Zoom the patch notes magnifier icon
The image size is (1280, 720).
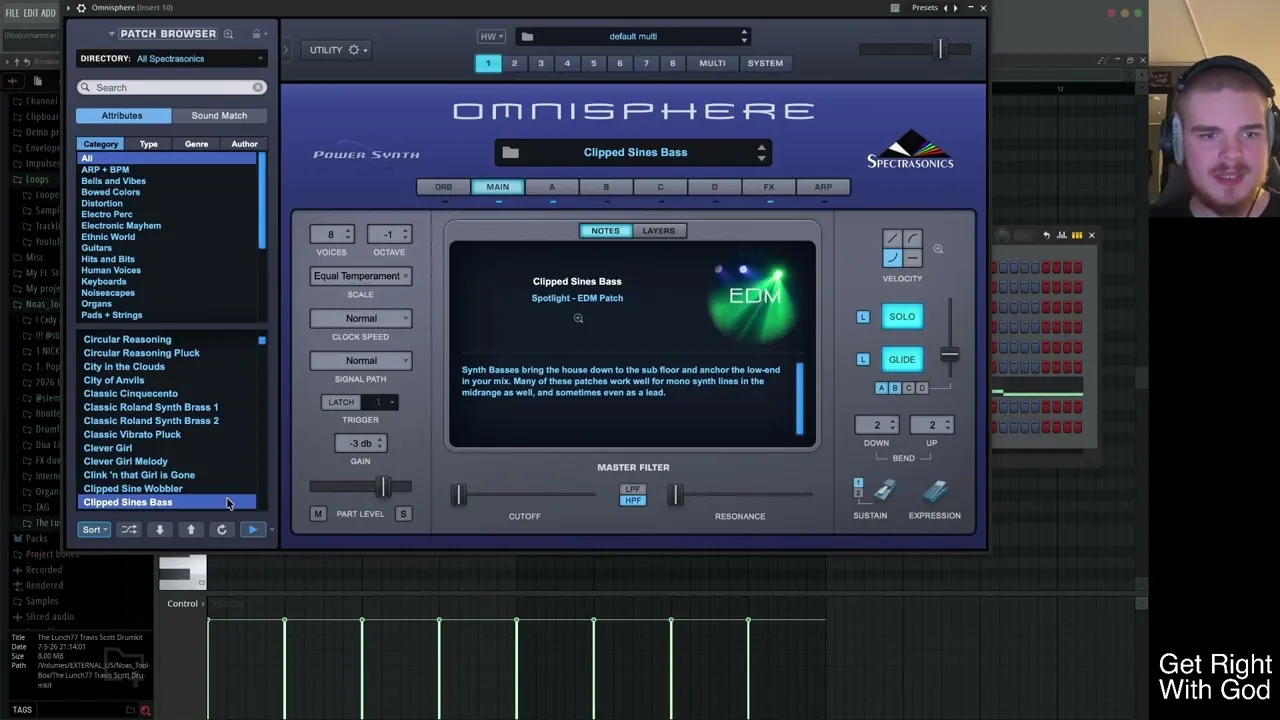pyautogui.click(x=578, y=318)
